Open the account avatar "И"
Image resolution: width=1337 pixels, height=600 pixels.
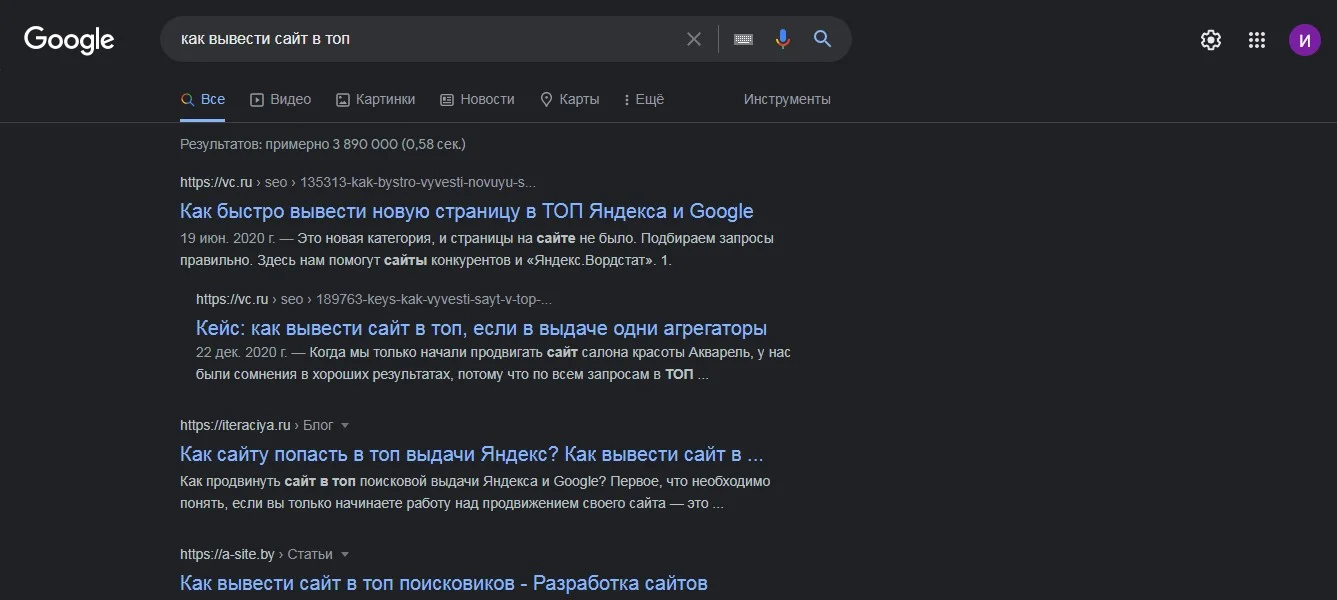pos(1304,40)
